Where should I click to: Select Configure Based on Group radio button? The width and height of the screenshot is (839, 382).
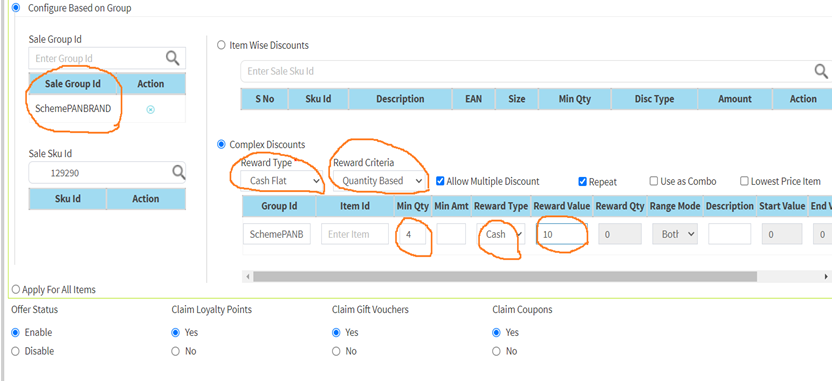tap(16, 8)
